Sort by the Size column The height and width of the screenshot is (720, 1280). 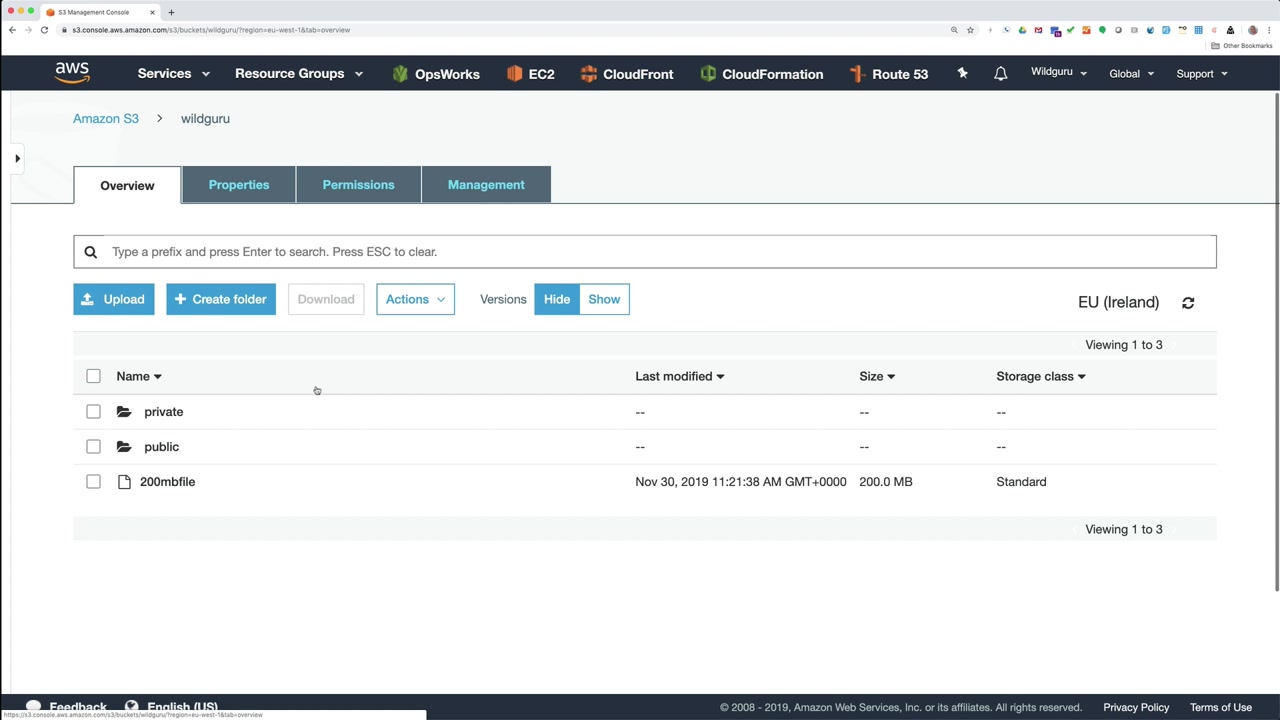[x=877, y=376]
